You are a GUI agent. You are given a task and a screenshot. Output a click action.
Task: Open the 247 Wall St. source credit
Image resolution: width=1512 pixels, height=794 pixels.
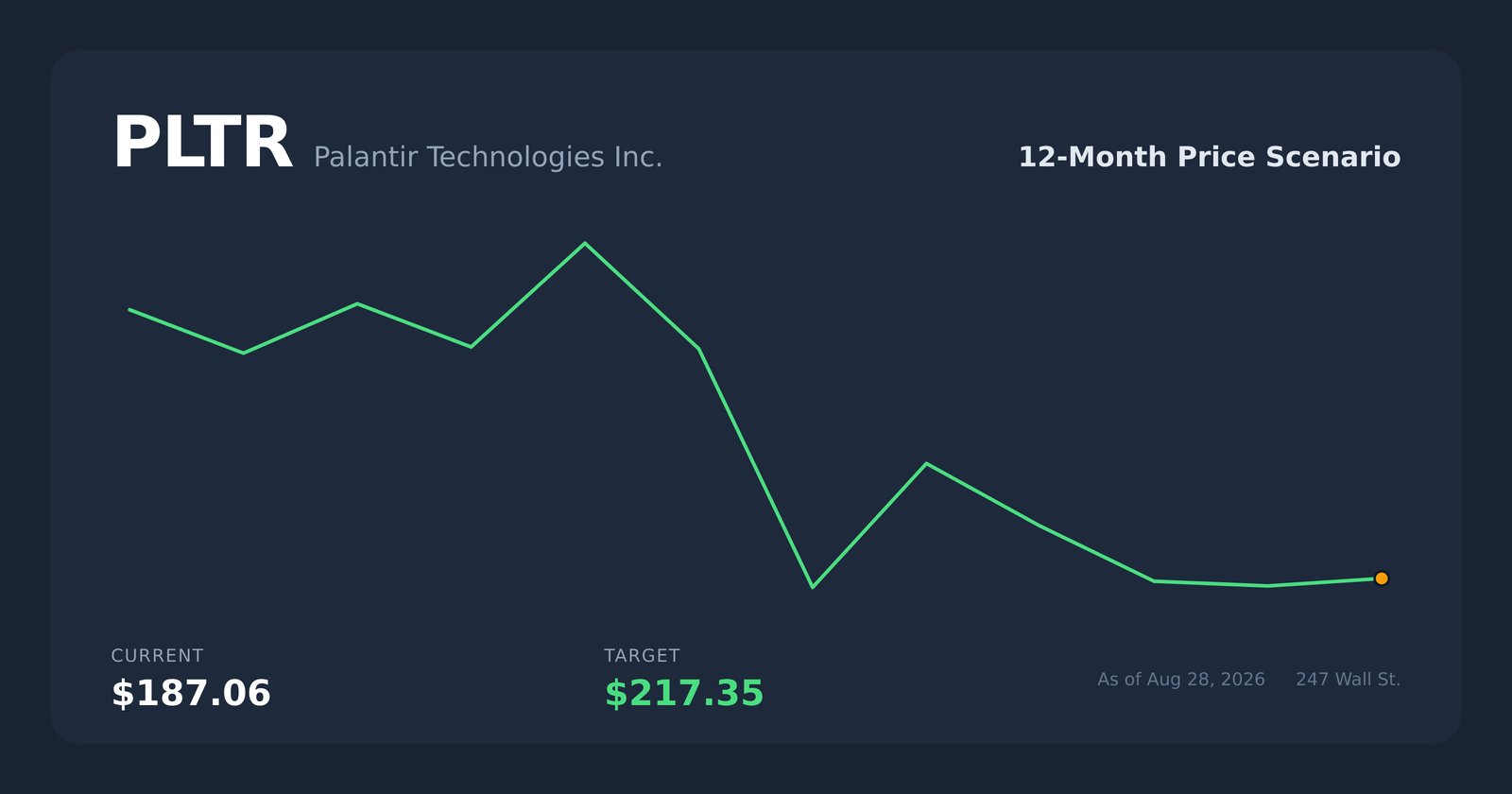1349,680
